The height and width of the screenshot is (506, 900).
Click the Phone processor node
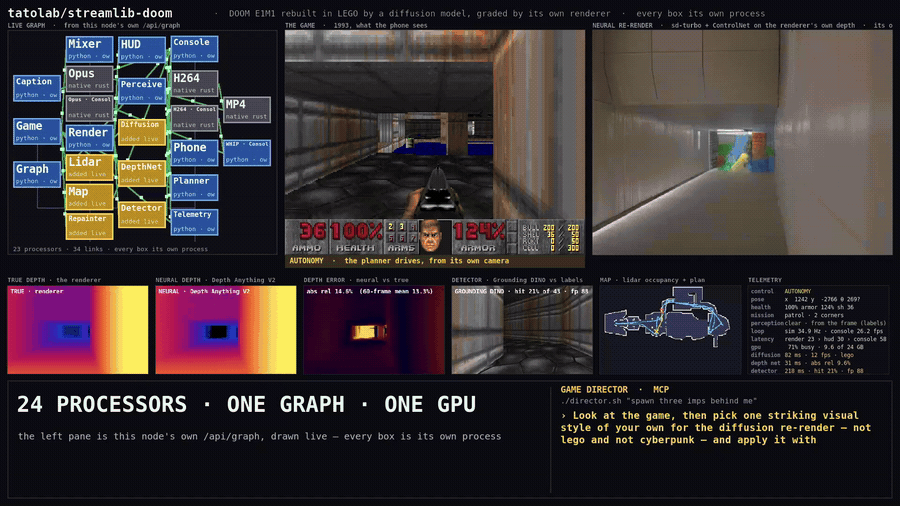(x=194, y=153)
